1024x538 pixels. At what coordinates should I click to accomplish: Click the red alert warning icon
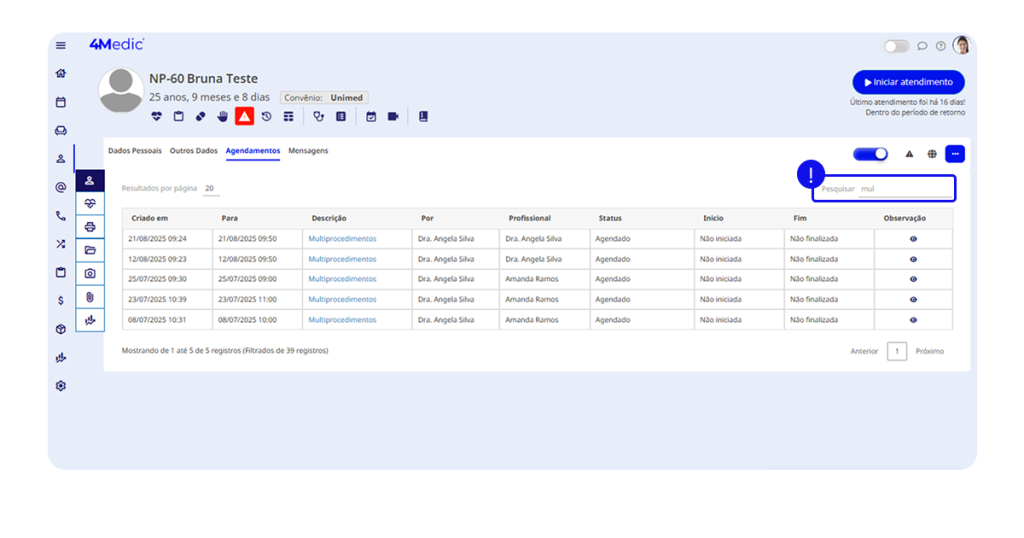244,117
